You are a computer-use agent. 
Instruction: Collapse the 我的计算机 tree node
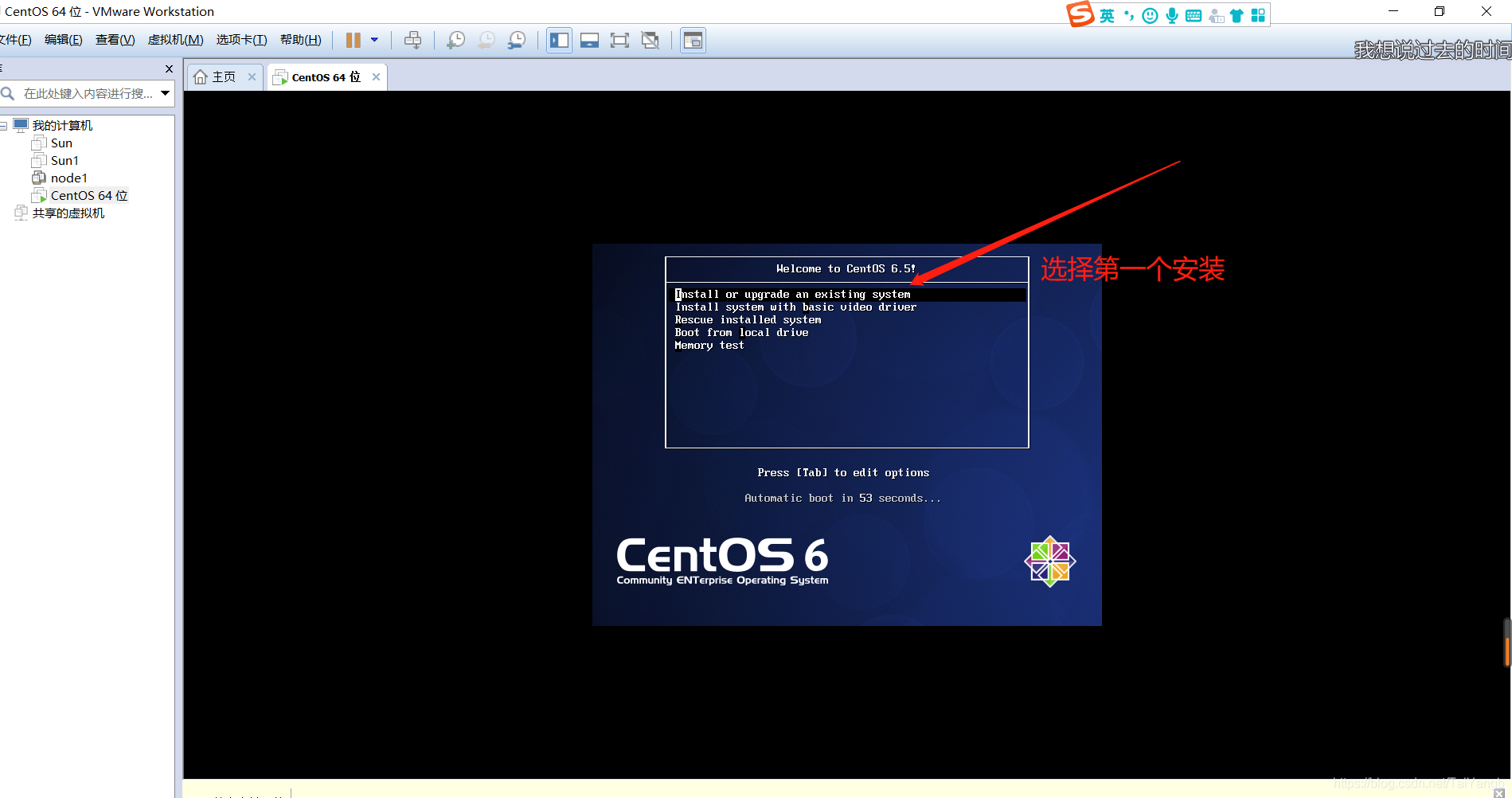click(4, 126)
